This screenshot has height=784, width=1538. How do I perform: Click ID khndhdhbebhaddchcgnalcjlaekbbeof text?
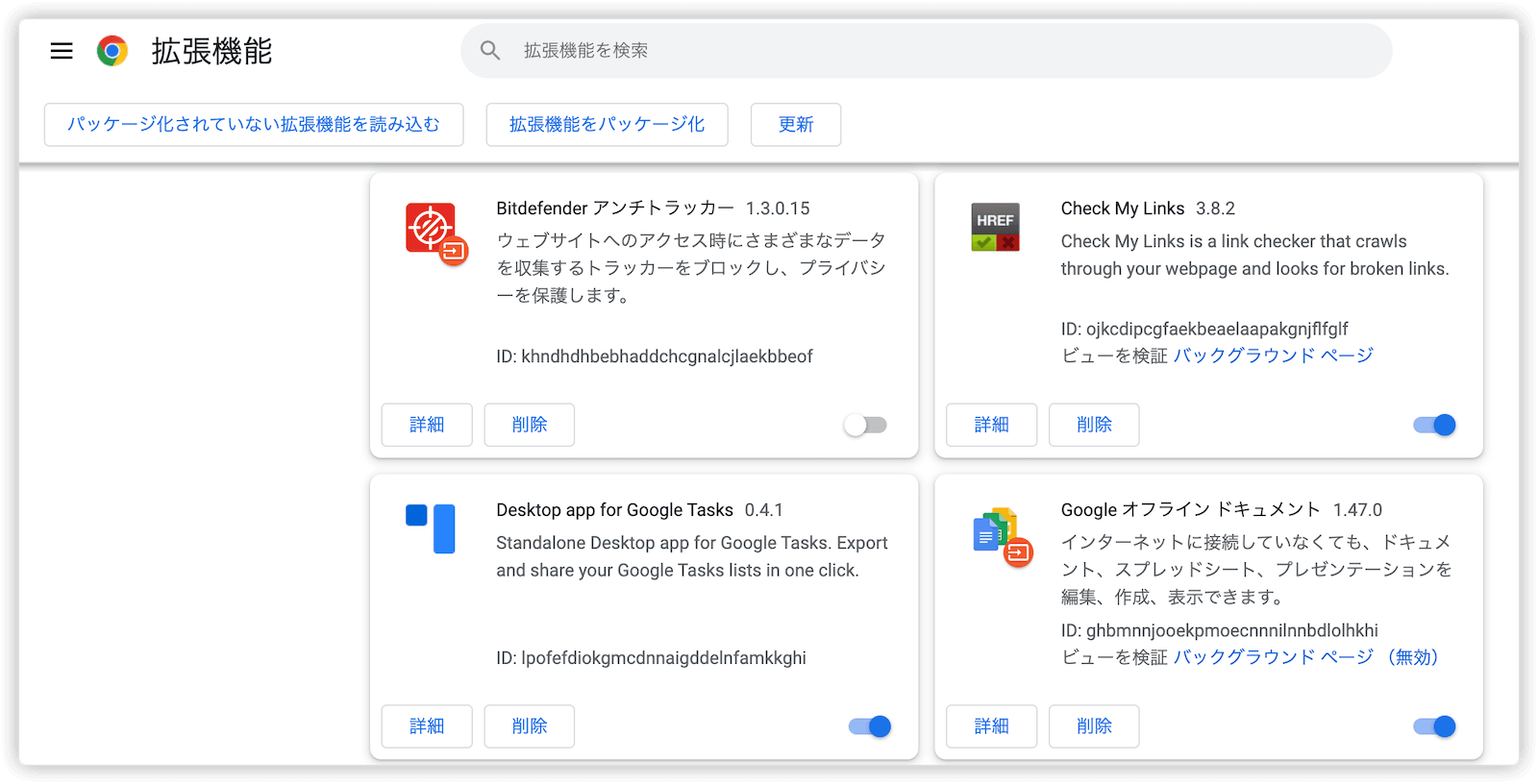click(x=655, y=356)
